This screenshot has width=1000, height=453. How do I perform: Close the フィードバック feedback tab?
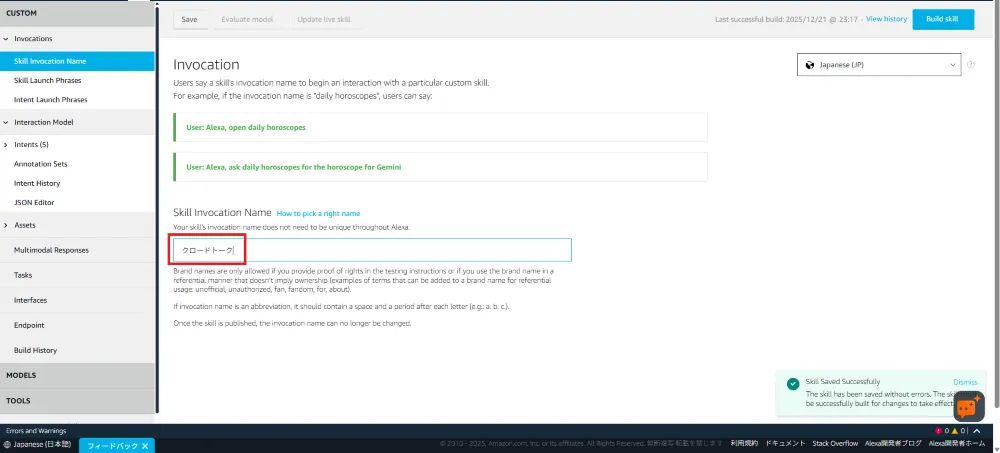[x=145, y=445]
